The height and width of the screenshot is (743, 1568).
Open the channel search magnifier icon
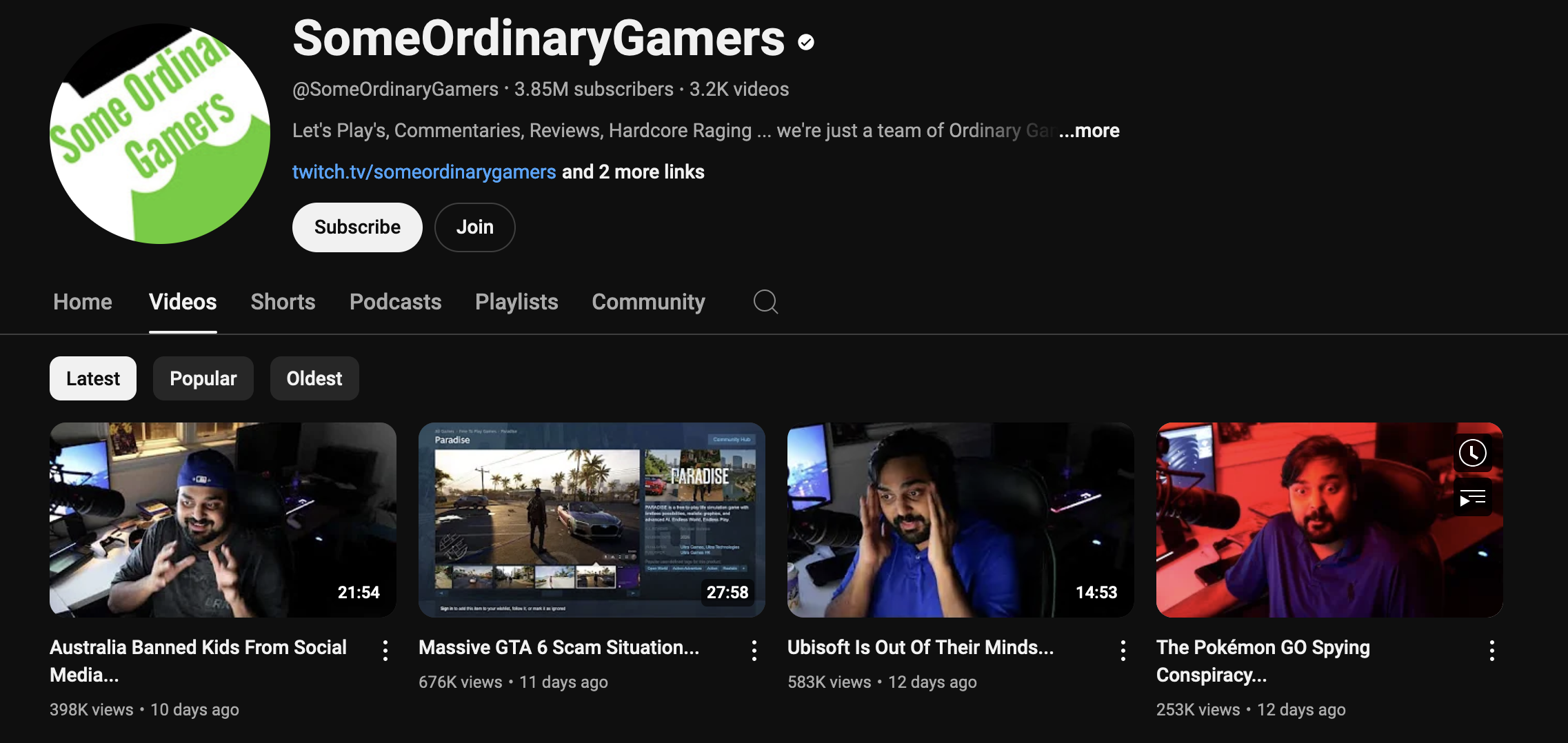point(765,302)
